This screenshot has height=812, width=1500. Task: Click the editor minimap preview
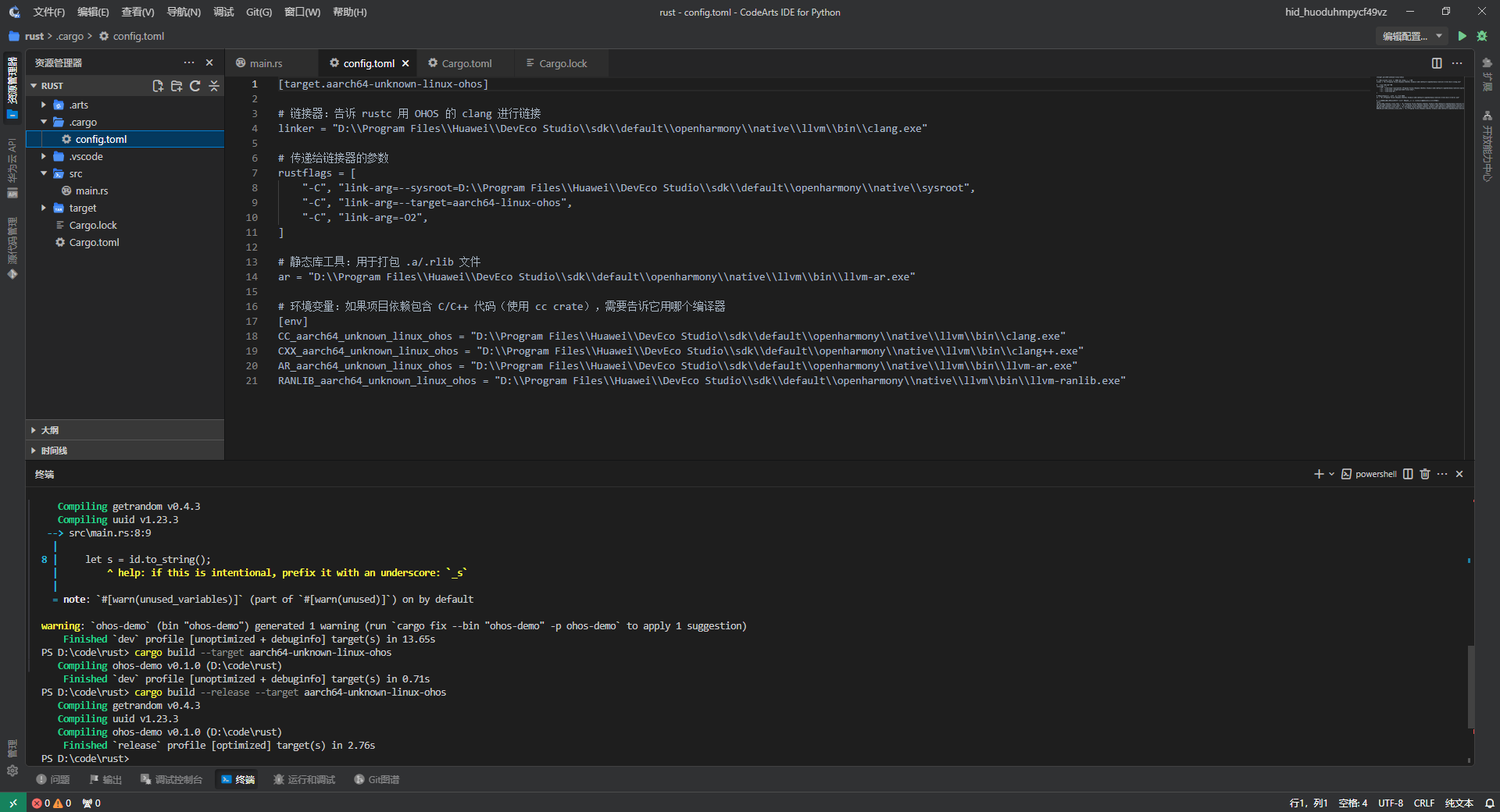pos(1420,94)
